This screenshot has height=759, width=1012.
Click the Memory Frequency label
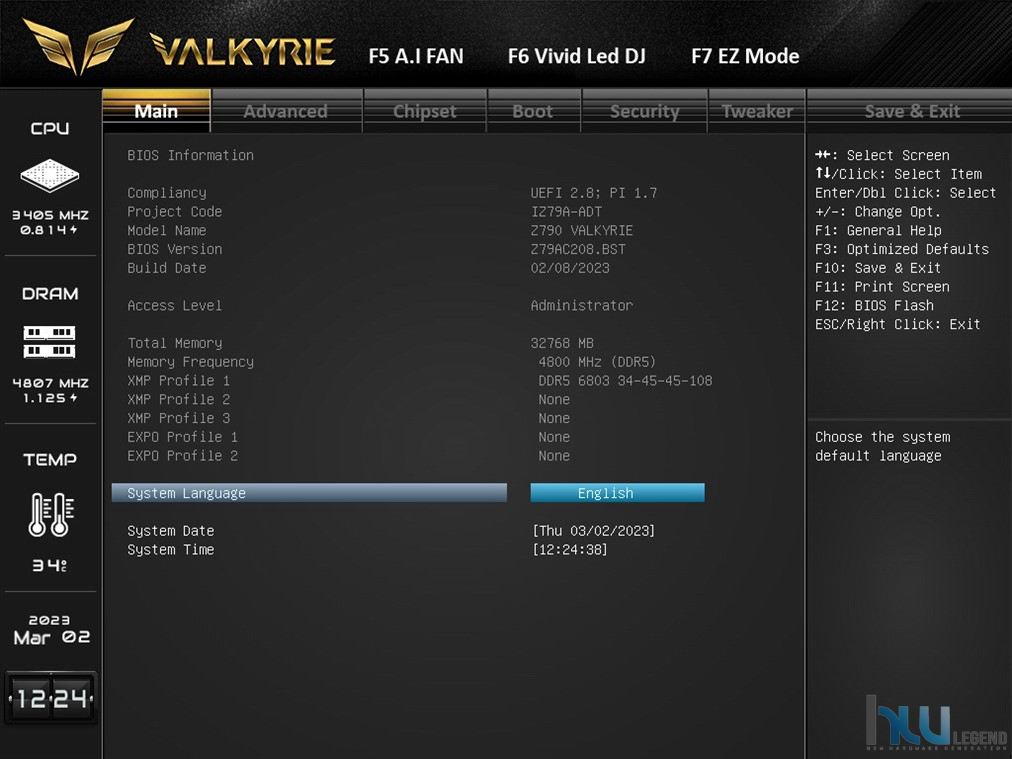click(x=190, y=361)
